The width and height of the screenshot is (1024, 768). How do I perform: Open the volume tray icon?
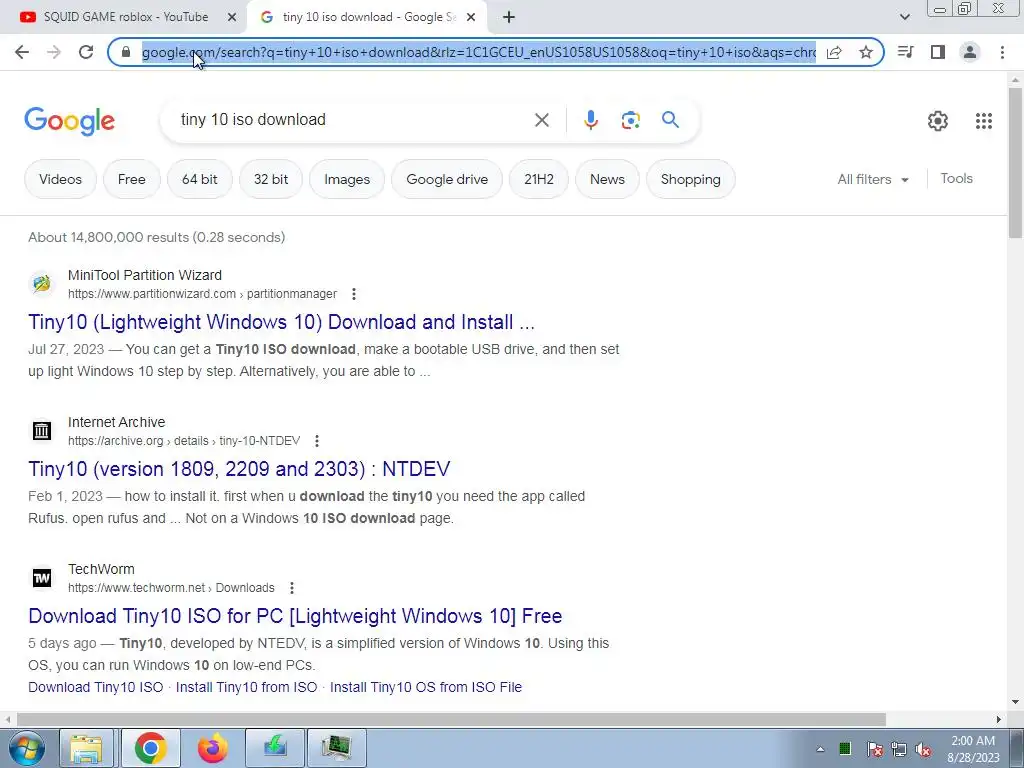pos(923,749)
